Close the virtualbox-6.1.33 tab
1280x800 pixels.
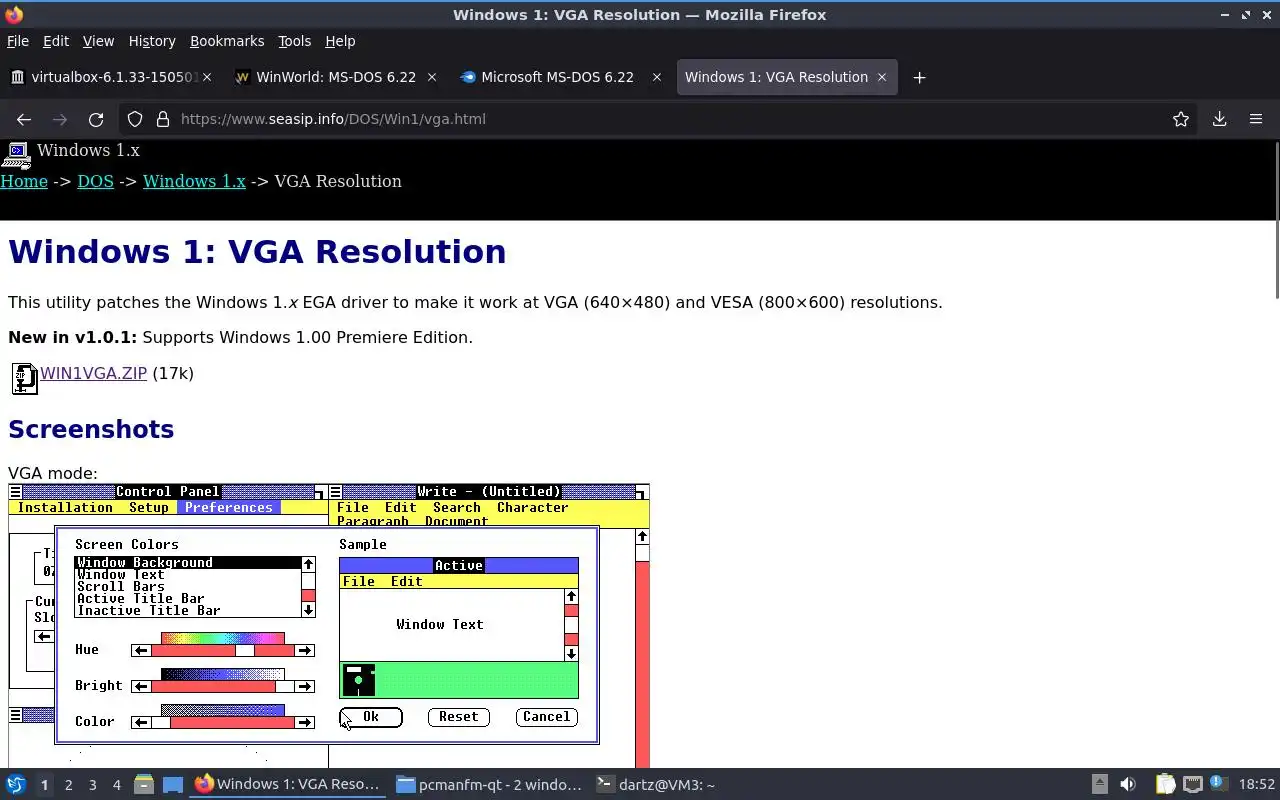[x=208, y=77]
